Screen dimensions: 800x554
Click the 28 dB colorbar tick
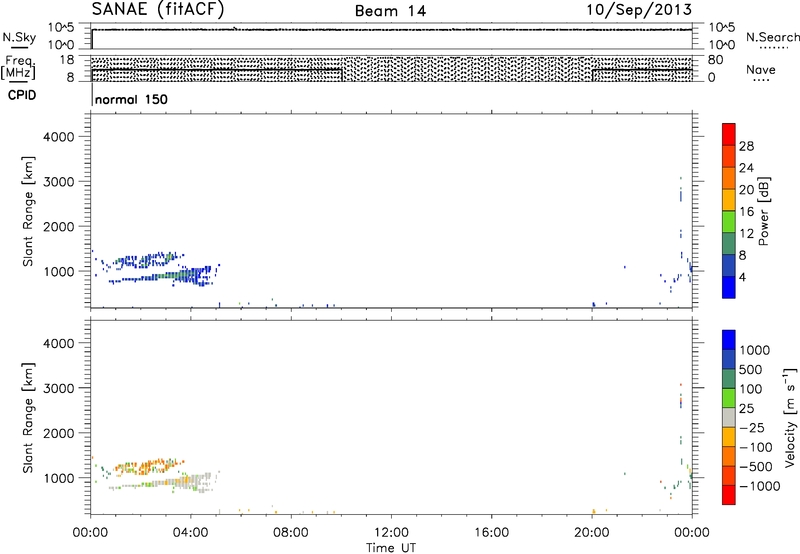pyautogui.click(x=746, y=146)
